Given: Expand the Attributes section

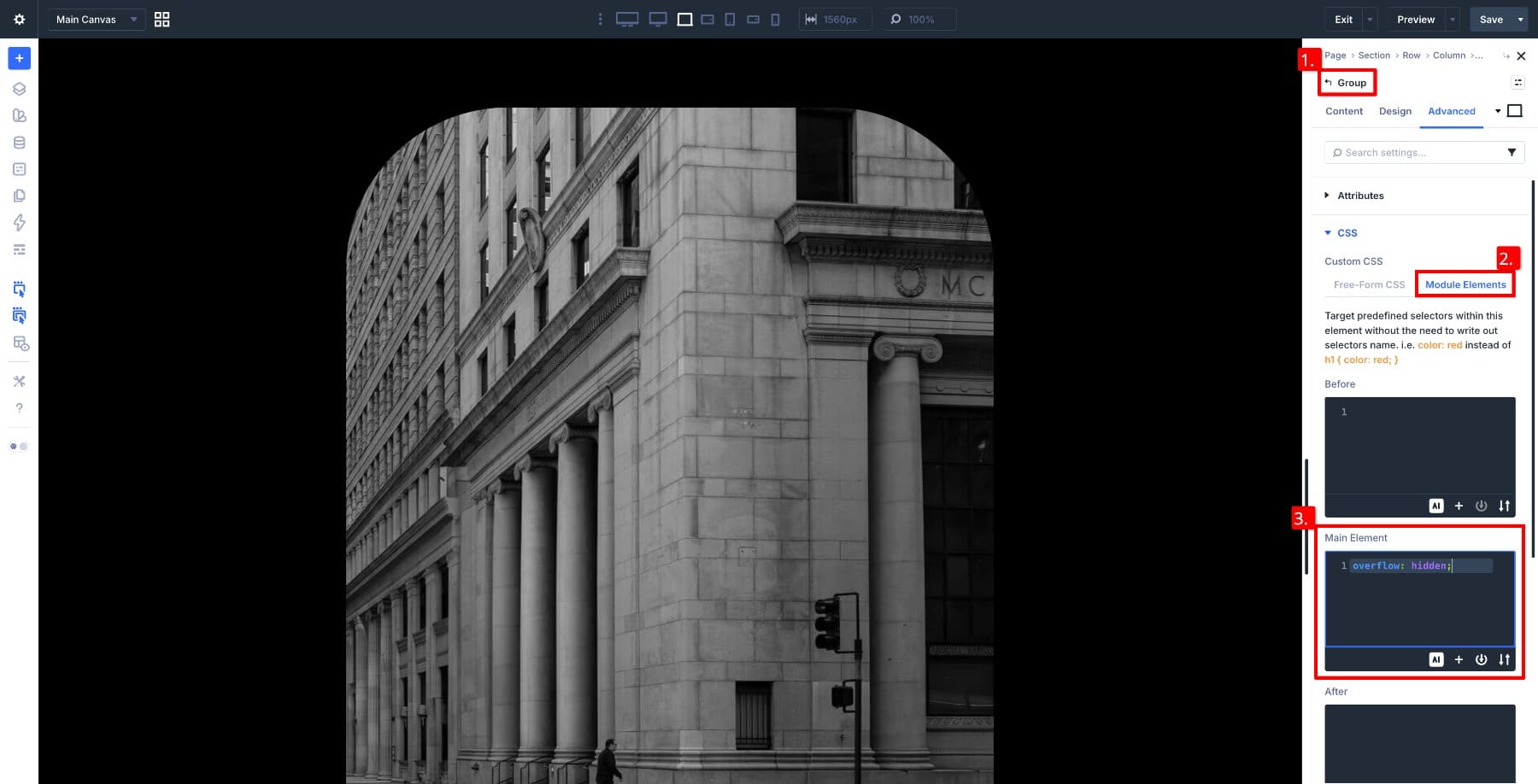Looking at the screenshot, I should (1359, 196).
